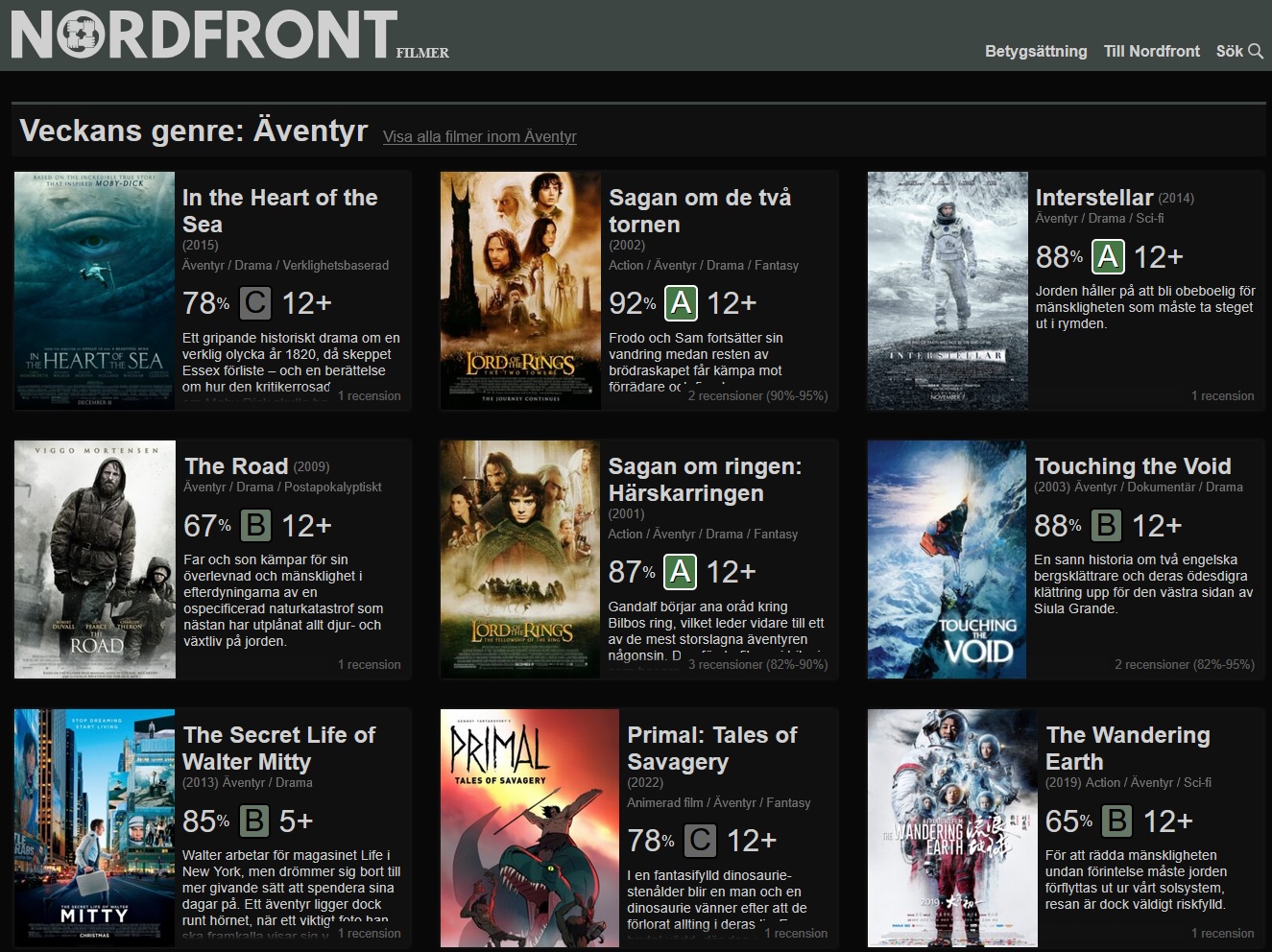The width and height of the screenshot is (1272, 952).
Task: Click The Road movie poster
Action: tap(95, 559)
